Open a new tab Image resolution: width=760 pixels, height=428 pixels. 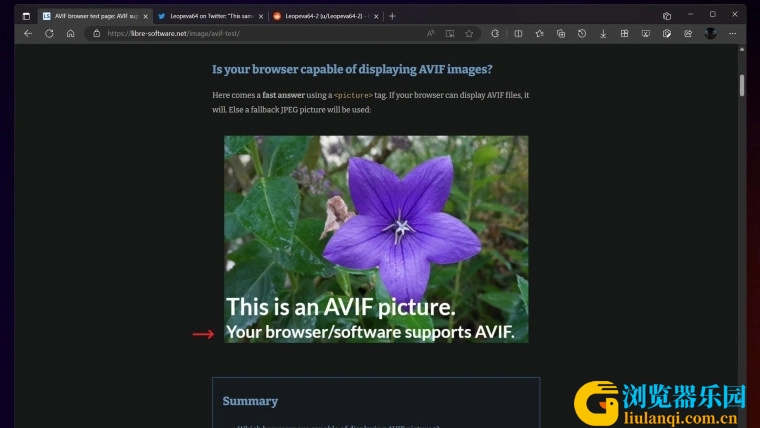(392, 16)
